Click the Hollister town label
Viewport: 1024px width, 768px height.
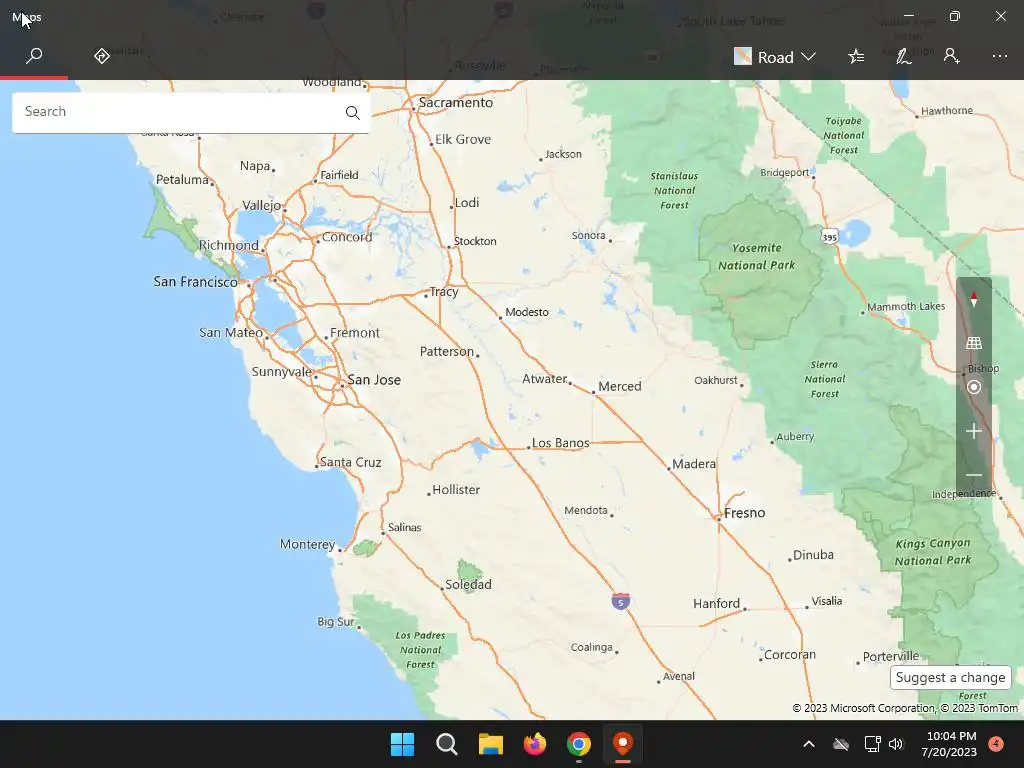click(456, 489)
